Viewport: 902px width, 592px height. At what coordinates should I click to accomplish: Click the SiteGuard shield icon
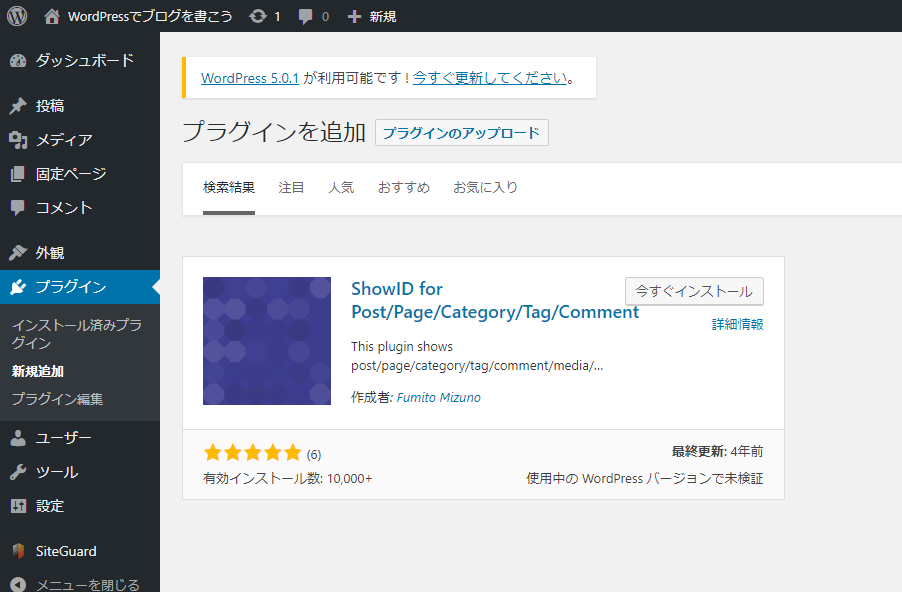pos(18,551)
